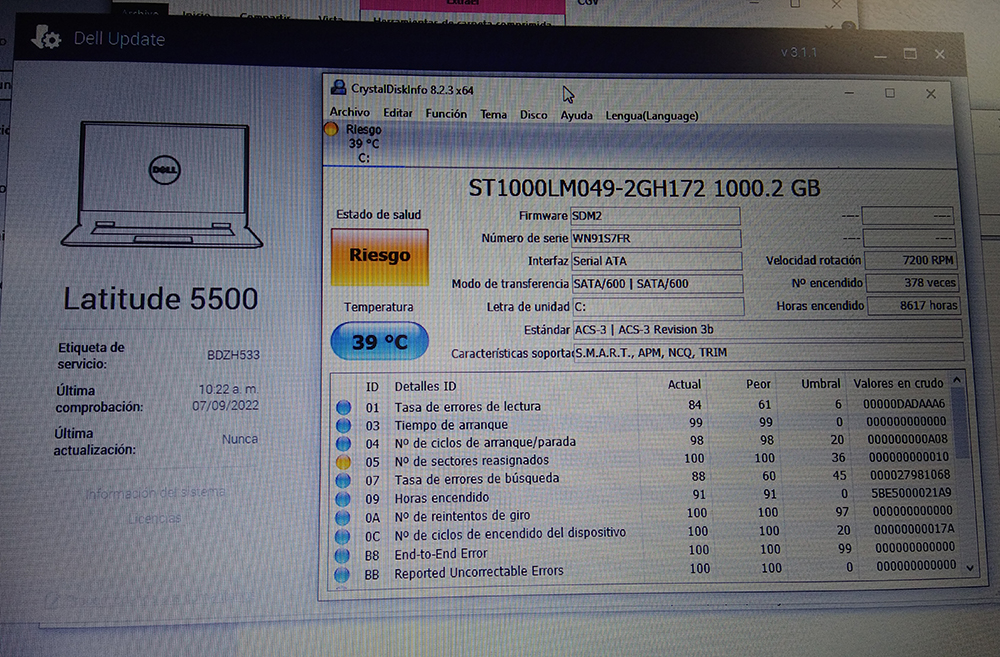Viewport: 1000px width, 657px height.
Task: Open the Editar menu
Action: point(397,113)
